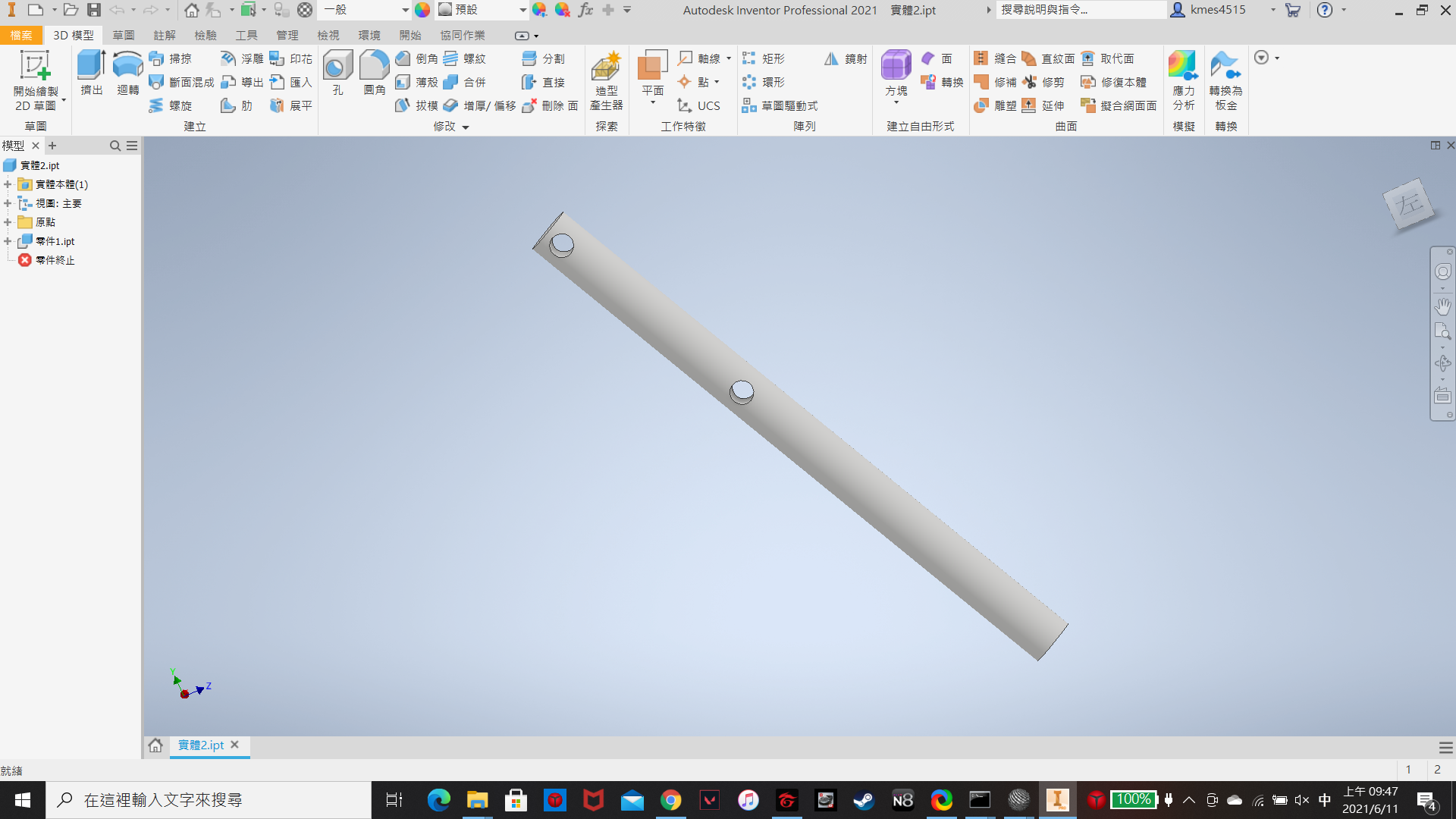Insert a UCS coordinate system
Image resolution: width=1456 pixels, height=819 pixels.
(698, 105)
